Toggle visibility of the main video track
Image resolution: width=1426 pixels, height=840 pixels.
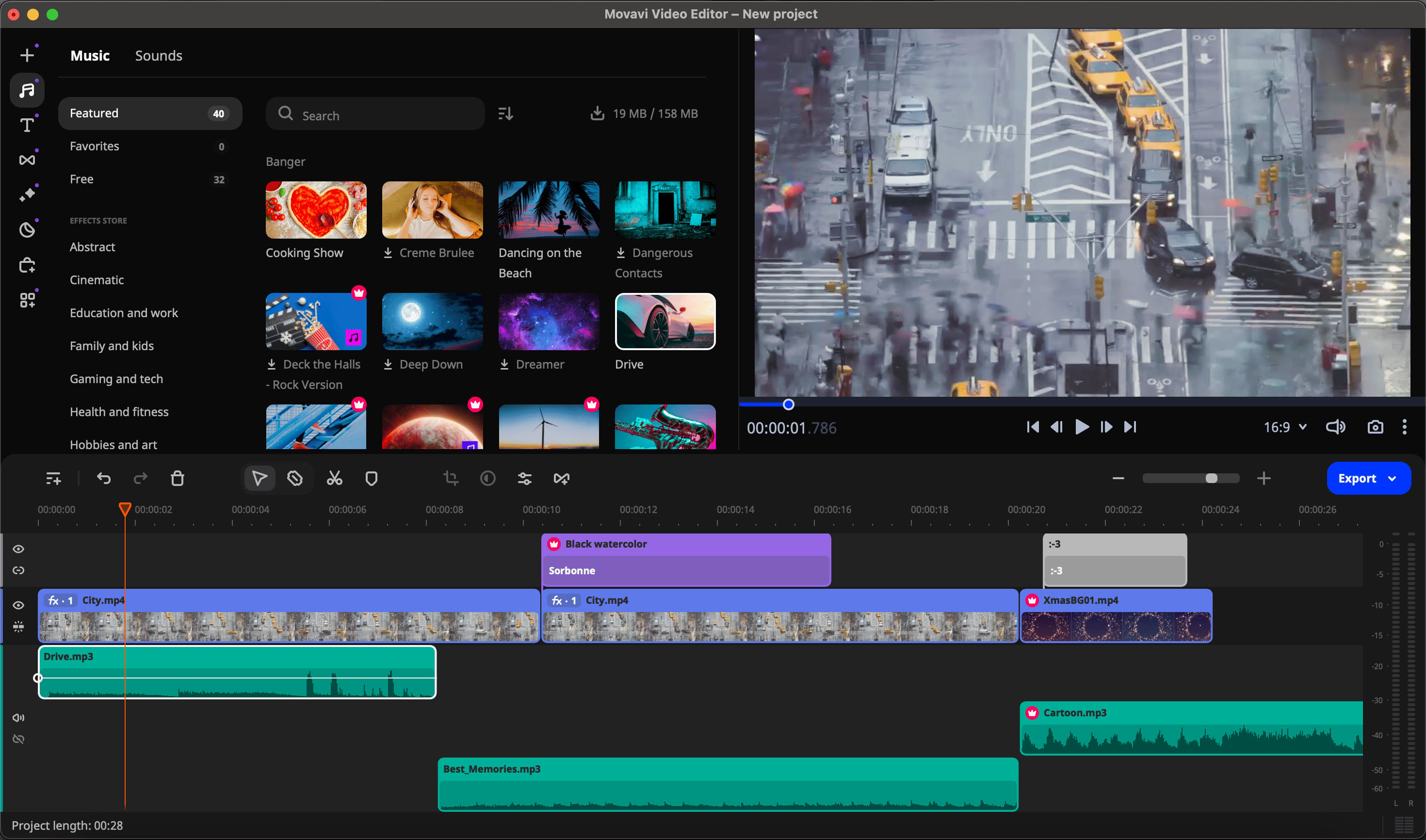click(18, 605)
